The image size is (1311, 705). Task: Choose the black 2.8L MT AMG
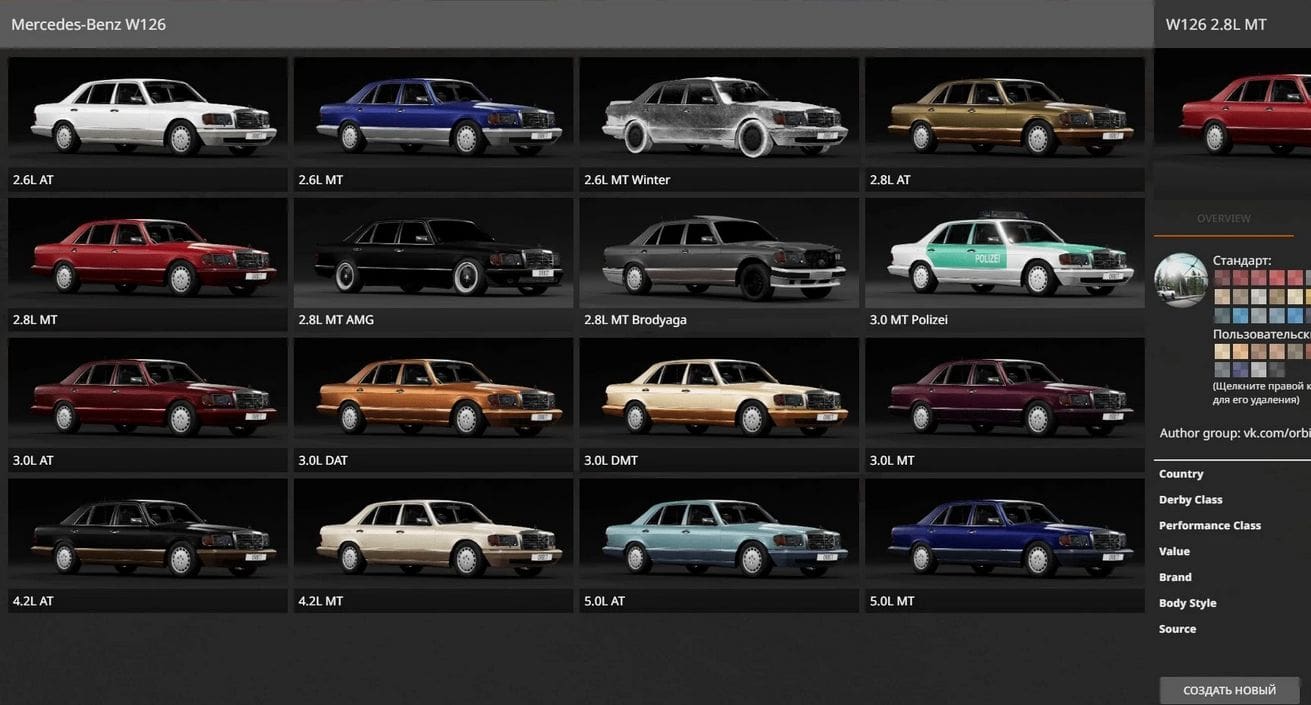pyautogui.click(x=433, y=256)
